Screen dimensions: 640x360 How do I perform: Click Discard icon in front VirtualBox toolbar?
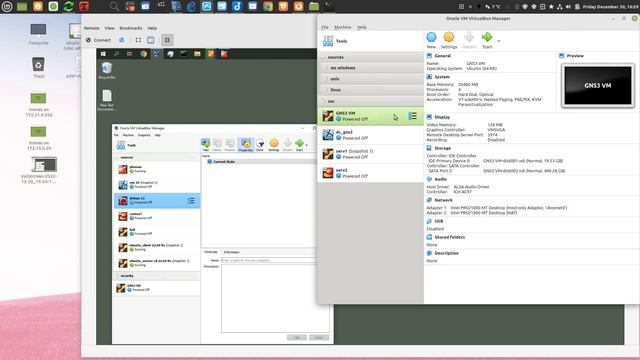[469, 40]
